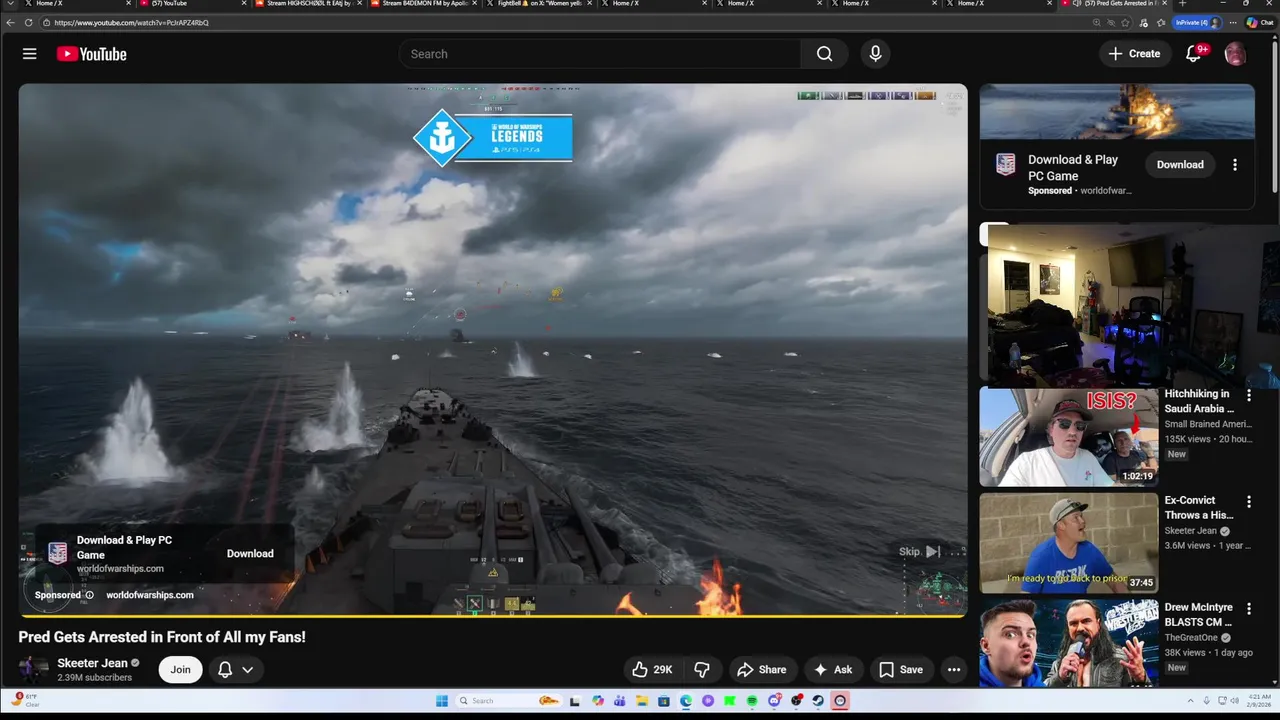Save video to a playlist

(900, 670)
